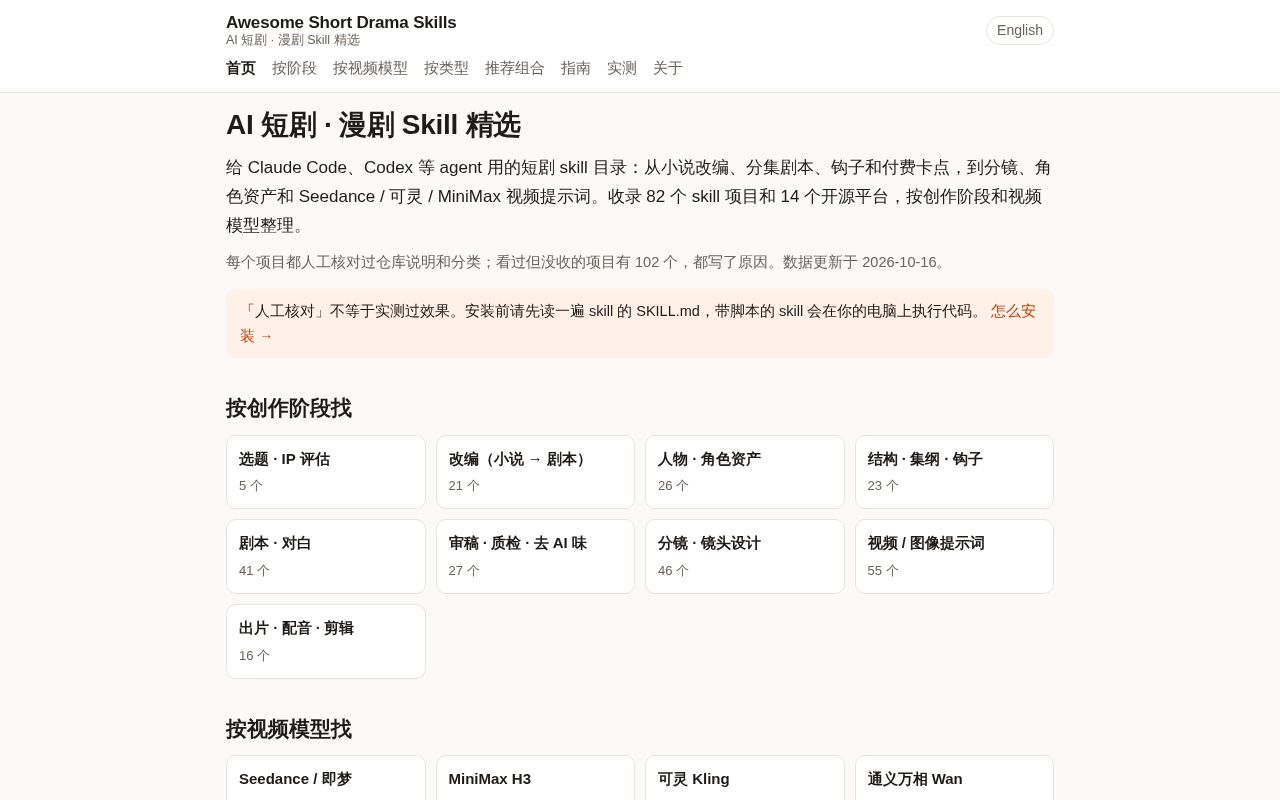
Task: Open the Seedance / 即梦 model card
Action: point(326,778)
